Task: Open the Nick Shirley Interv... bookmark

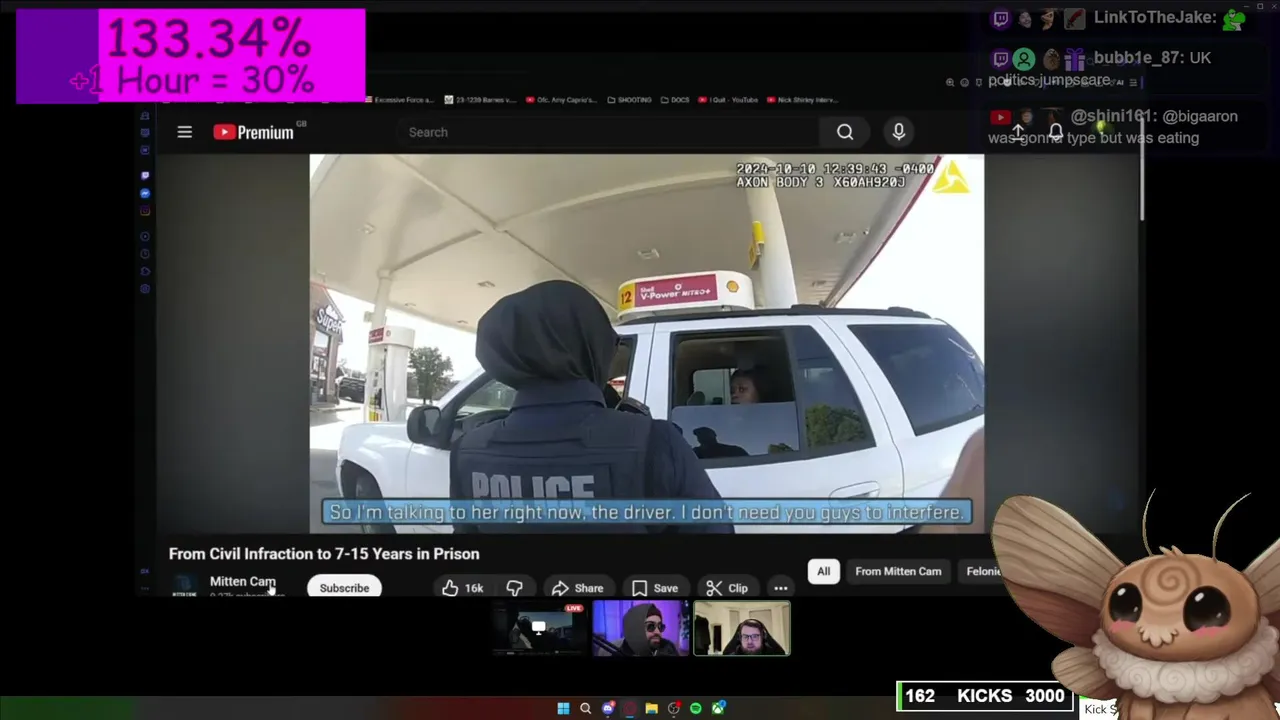Action: [803, 100]
